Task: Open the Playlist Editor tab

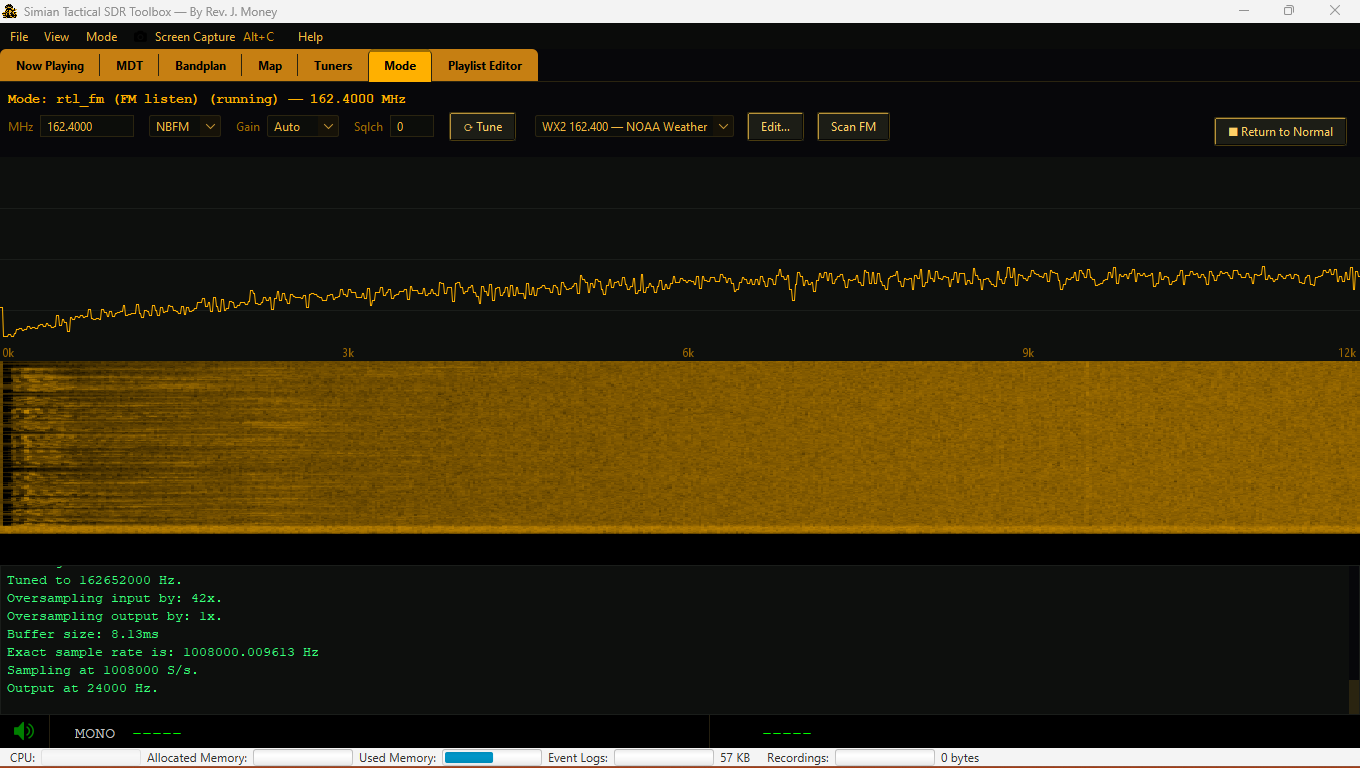Action: 485,66
